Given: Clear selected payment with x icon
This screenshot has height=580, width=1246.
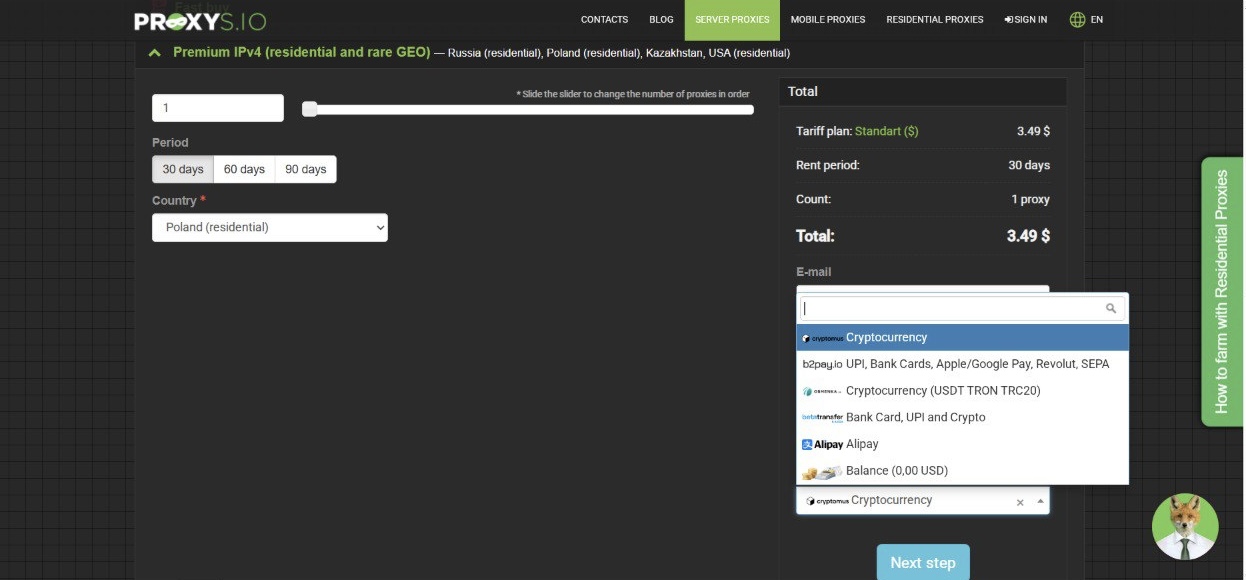Looking at the screenshot, I should 1020,502.
